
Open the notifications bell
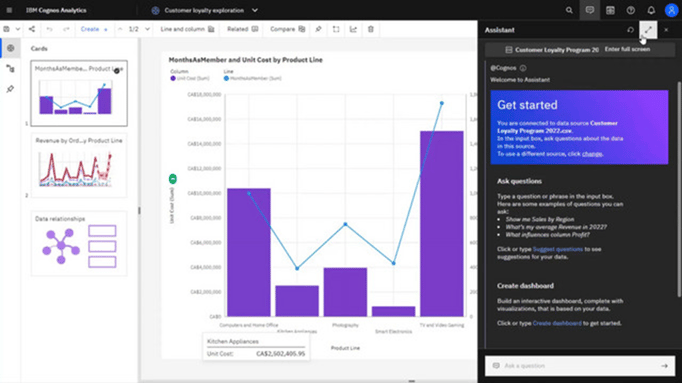point(651,10)
